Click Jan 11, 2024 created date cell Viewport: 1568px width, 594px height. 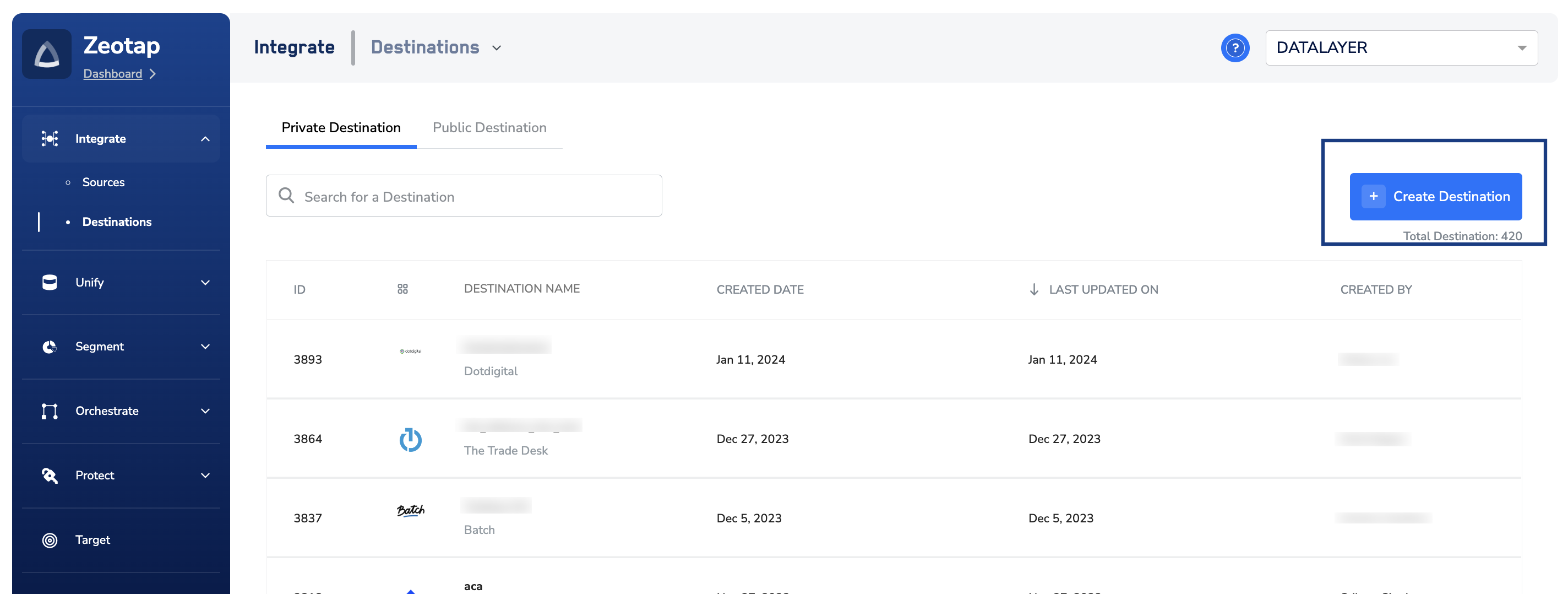[x=750, y=359]
